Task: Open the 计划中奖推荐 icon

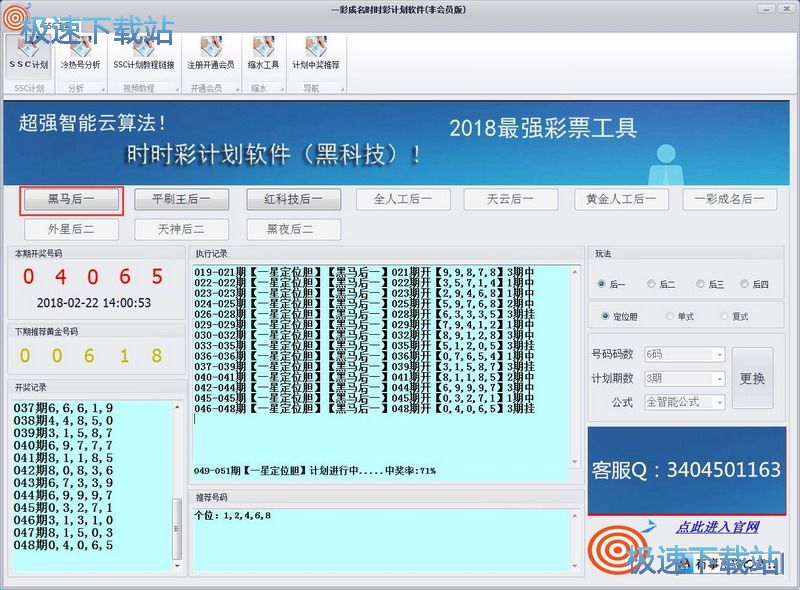Action: [315, 52]
